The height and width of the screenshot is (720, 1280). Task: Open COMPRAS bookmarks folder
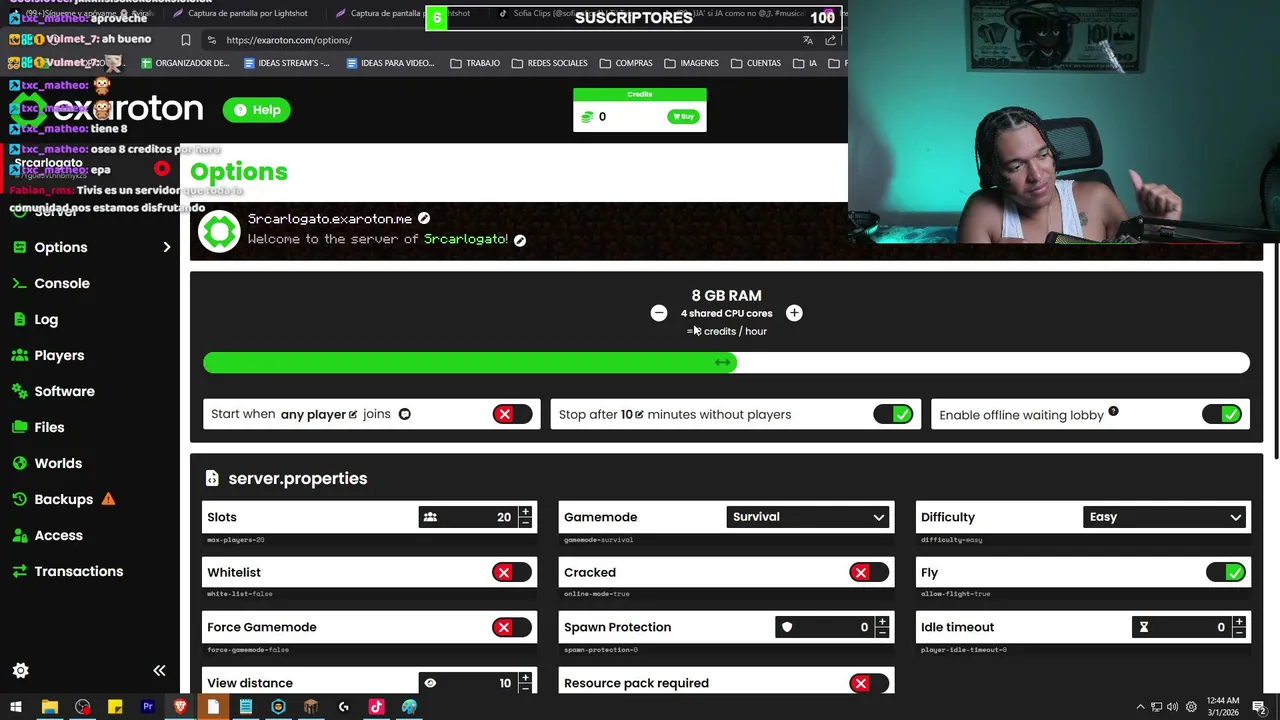pos(626,63)
